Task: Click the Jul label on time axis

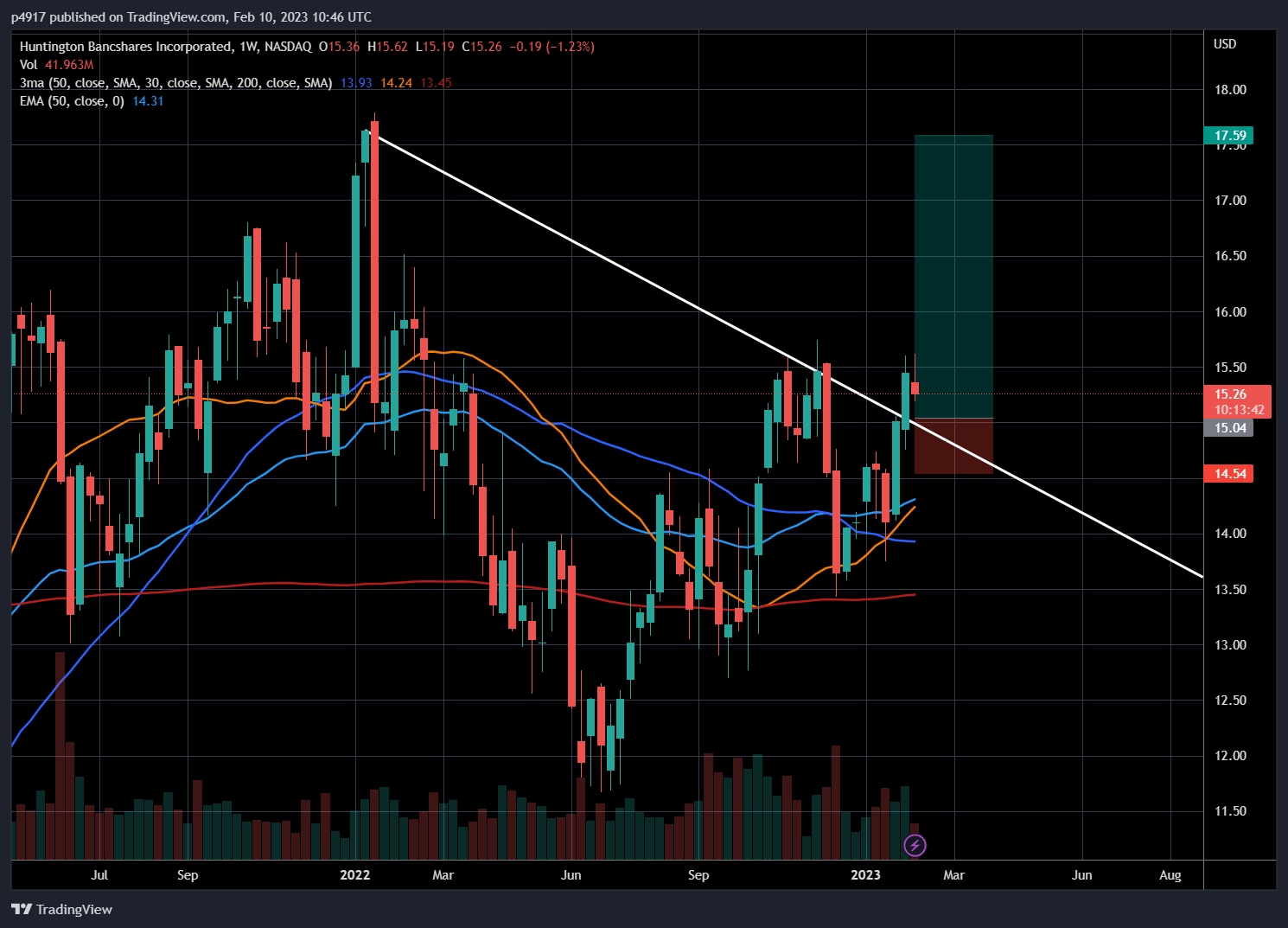Action: click(99, 875)
